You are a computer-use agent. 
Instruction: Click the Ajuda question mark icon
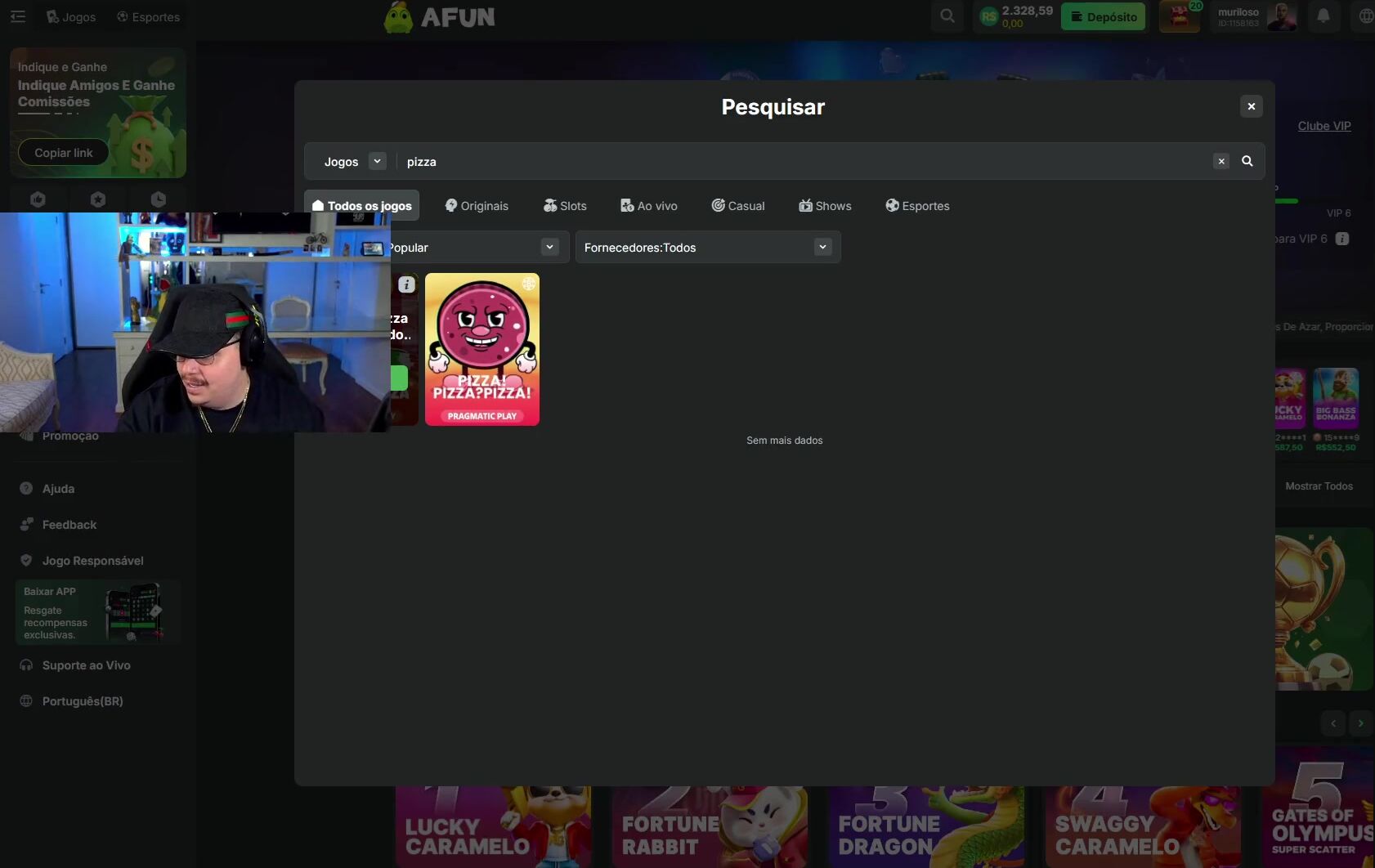pos(26,488)
